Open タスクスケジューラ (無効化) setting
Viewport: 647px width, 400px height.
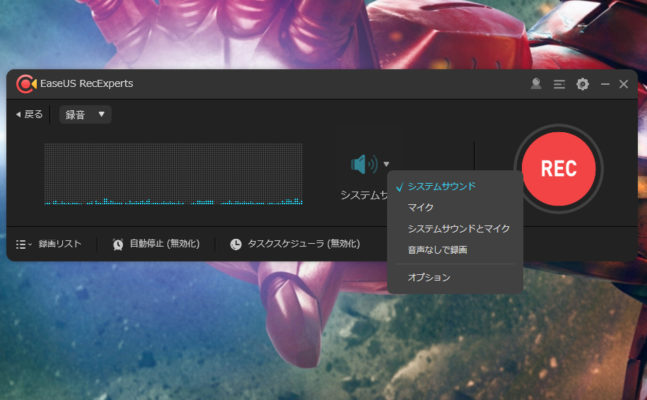coord(304,244)
